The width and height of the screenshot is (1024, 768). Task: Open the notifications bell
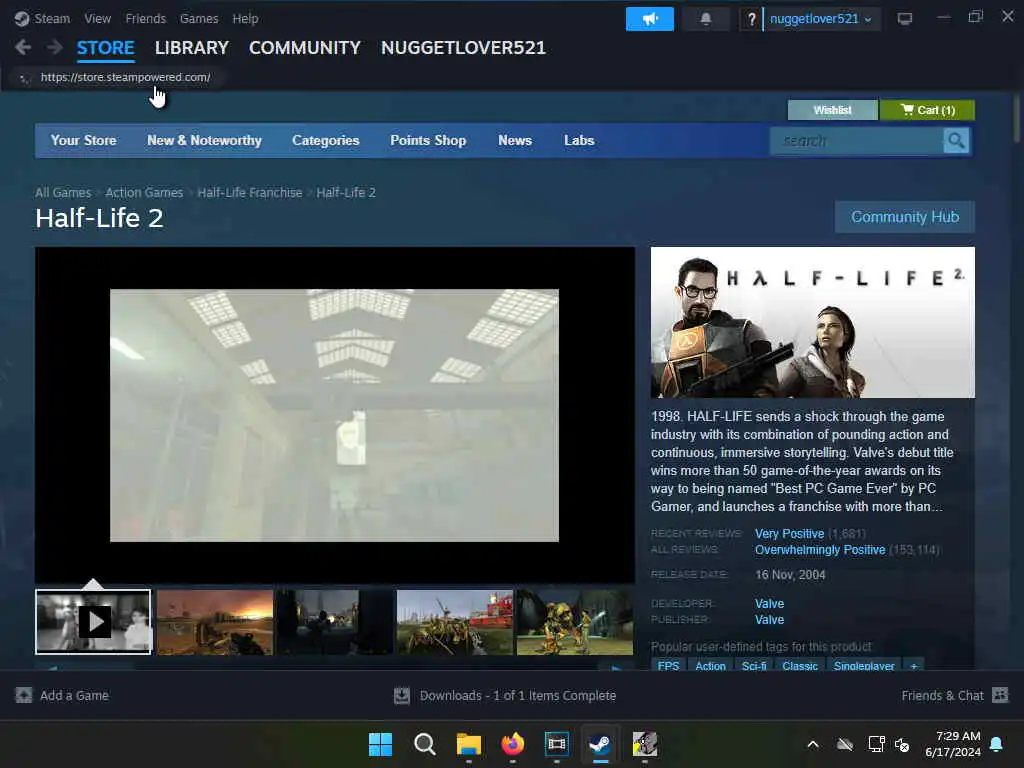click(x=705, y=19)
